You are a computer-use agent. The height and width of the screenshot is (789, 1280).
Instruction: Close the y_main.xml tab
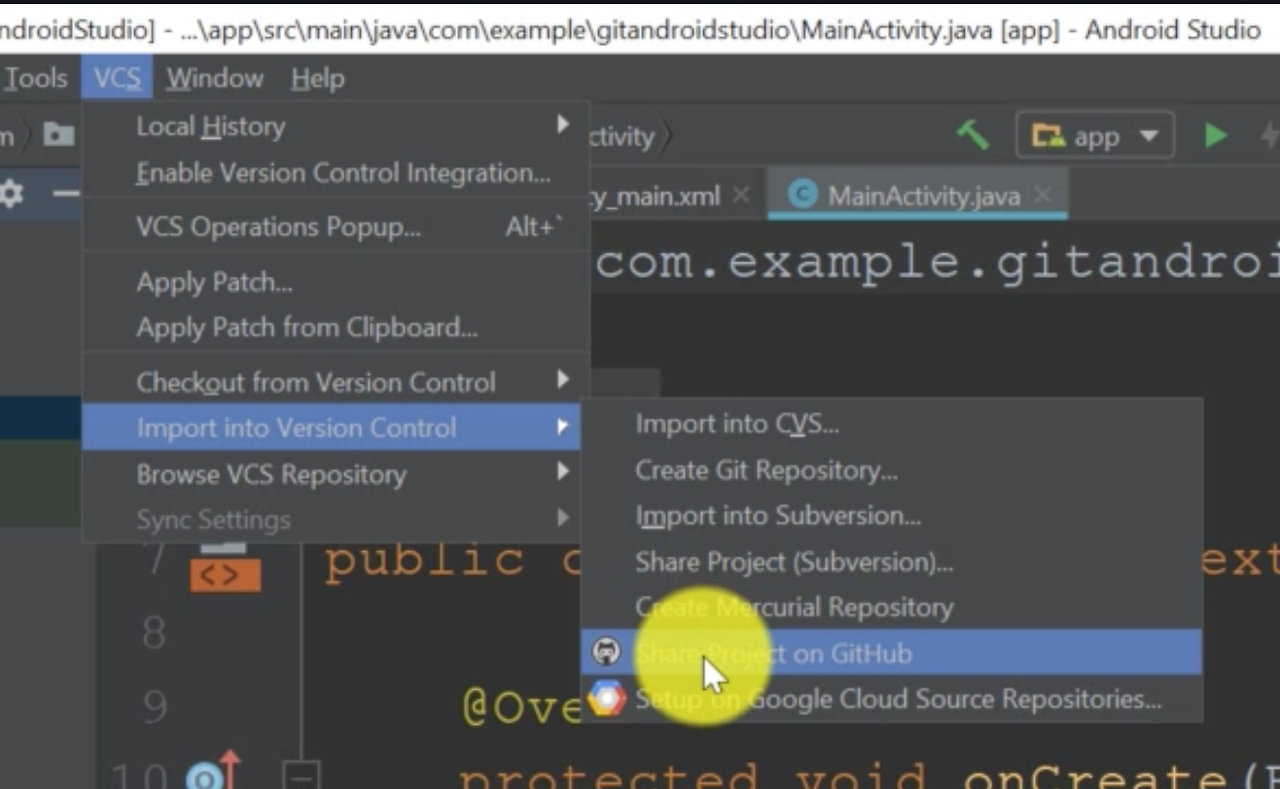pyautogui.click(x=741, y=195)
